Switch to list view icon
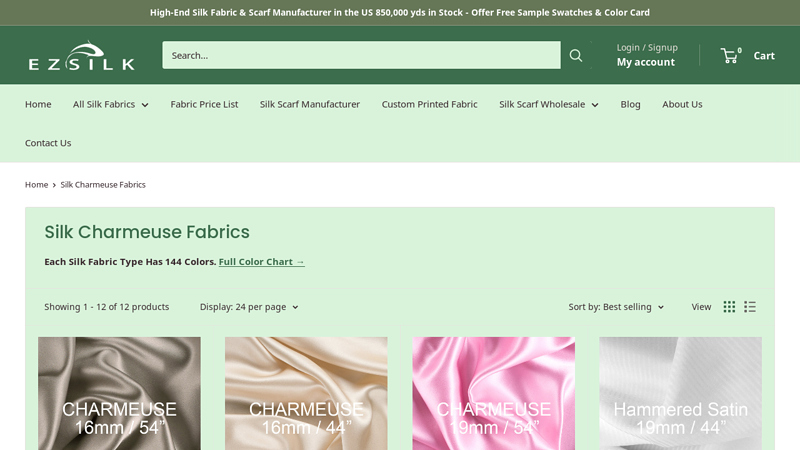 [x=749, y=307]
